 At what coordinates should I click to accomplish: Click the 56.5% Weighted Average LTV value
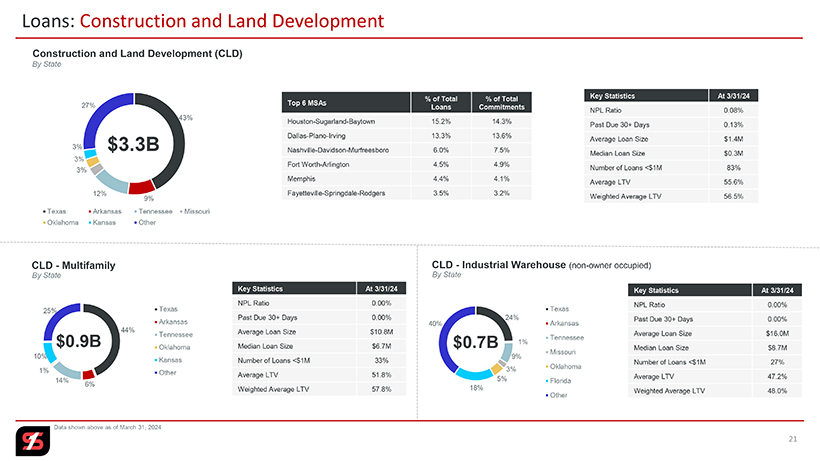click(733, 197)
